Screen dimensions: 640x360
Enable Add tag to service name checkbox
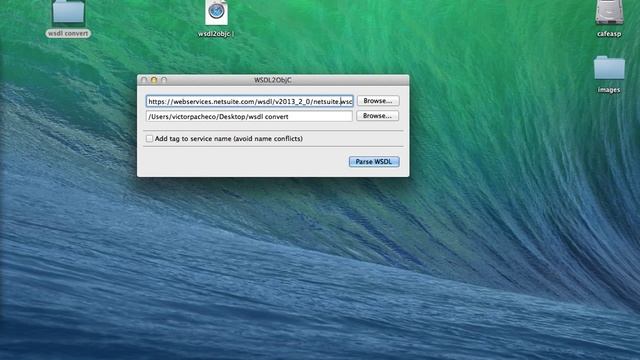tap(149, 139)
